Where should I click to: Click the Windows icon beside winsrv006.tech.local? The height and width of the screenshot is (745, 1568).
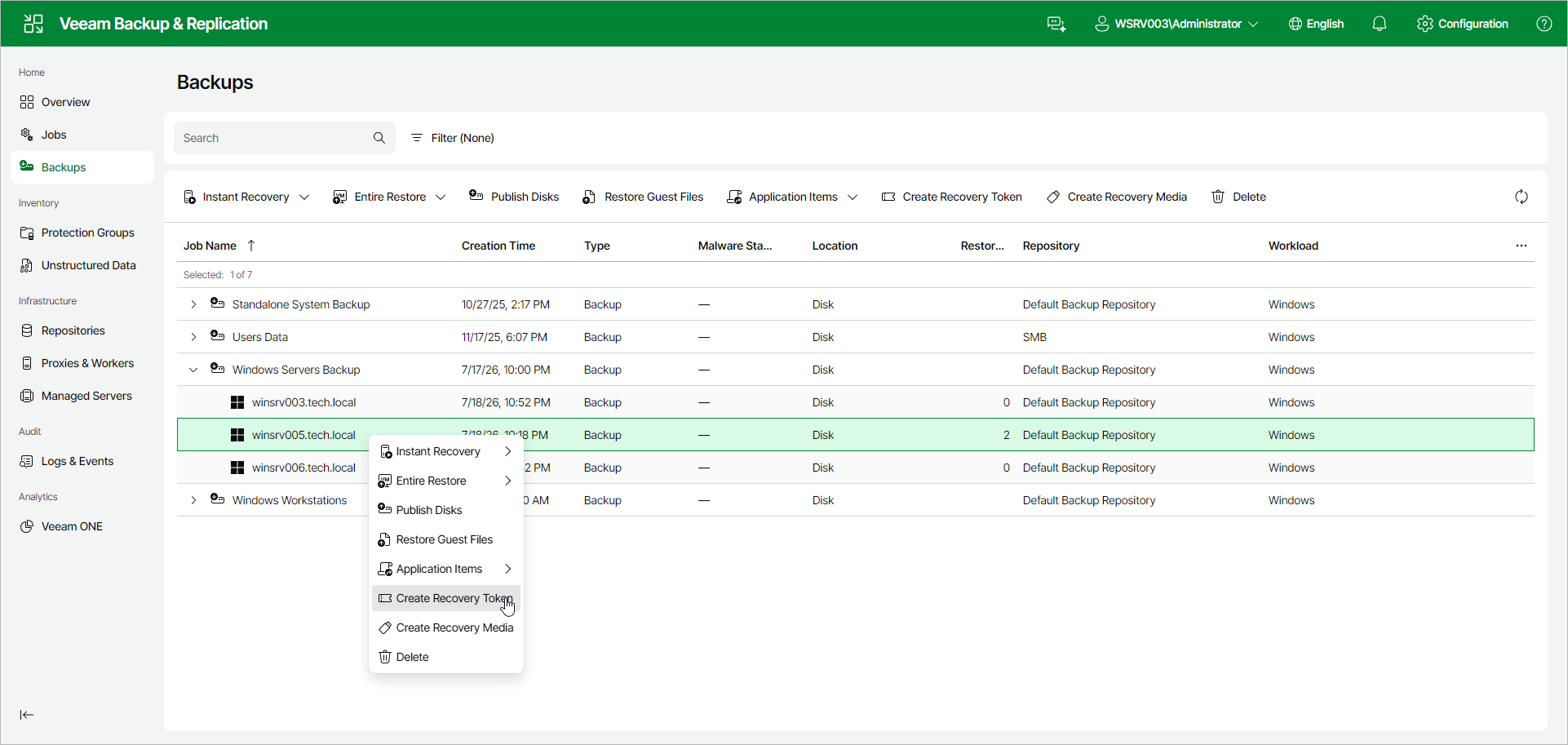tap(237, 468)
